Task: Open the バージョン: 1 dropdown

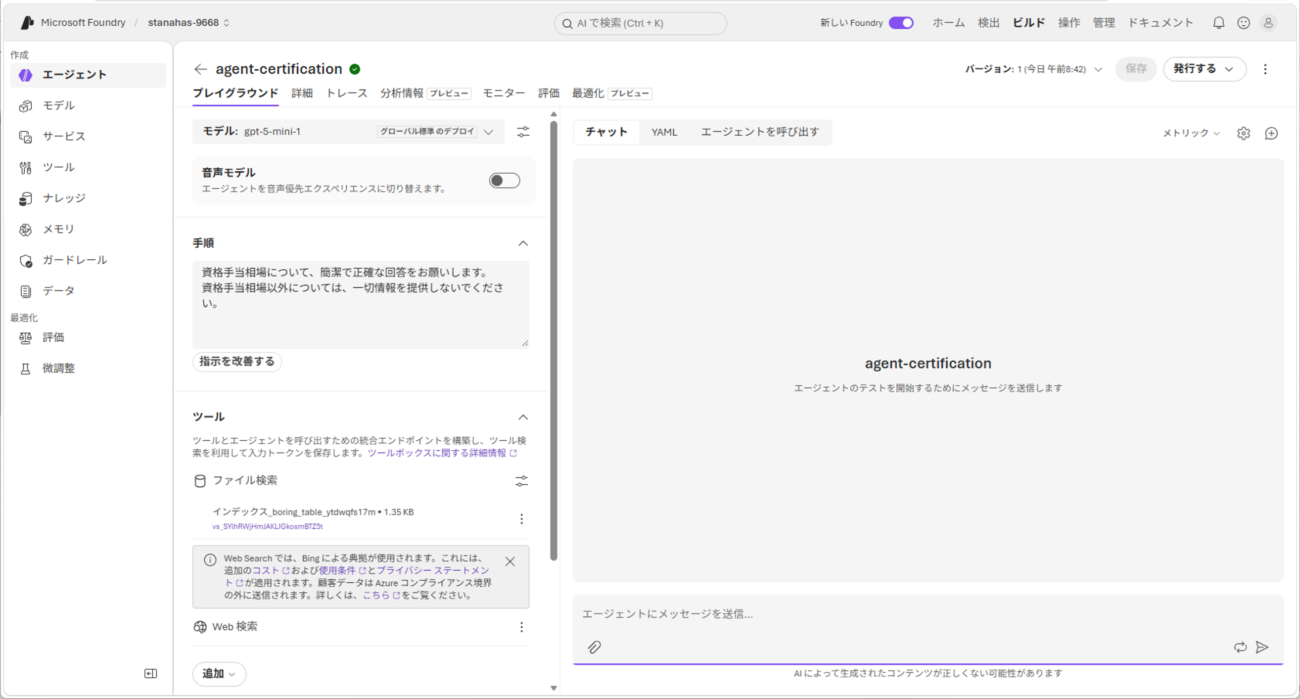Action: coord(1033,69)
